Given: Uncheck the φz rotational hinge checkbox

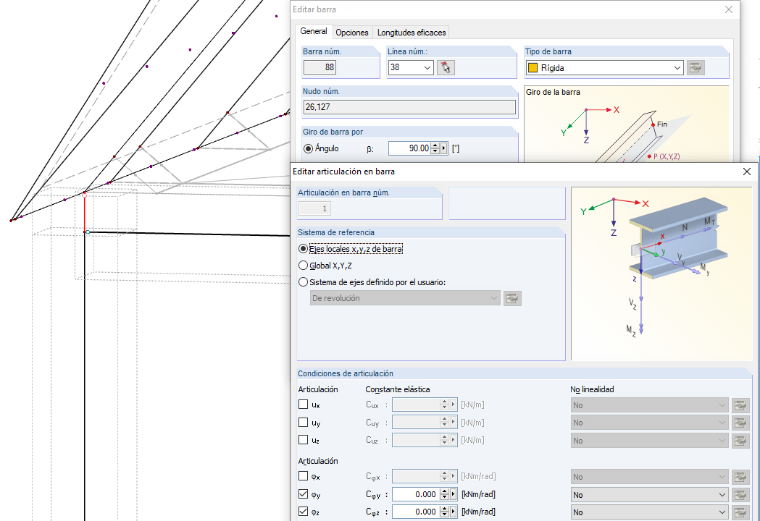Looking at the screenshot, I should [x=303, y=511].
